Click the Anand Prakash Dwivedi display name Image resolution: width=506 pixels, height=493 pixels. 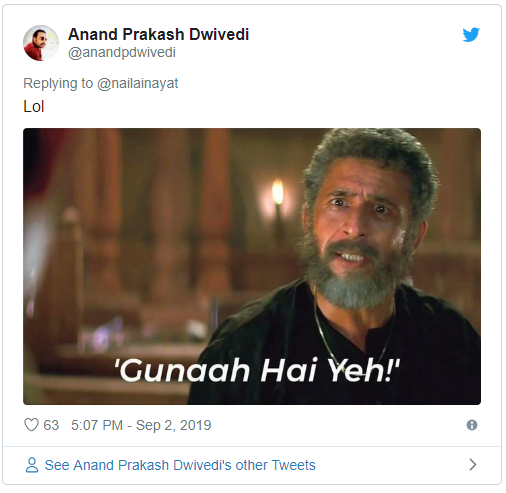[159, 34]
